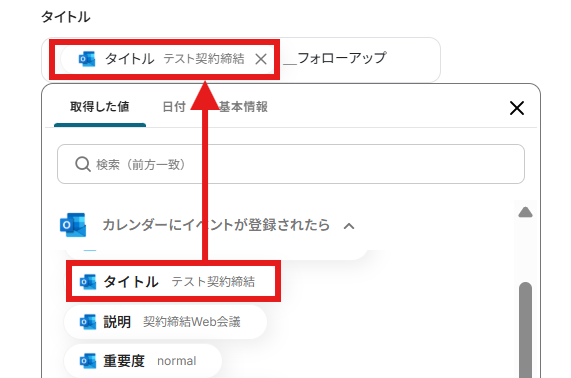
Task: Click the フォローアップ text in title input
Action: pos(342,58)
